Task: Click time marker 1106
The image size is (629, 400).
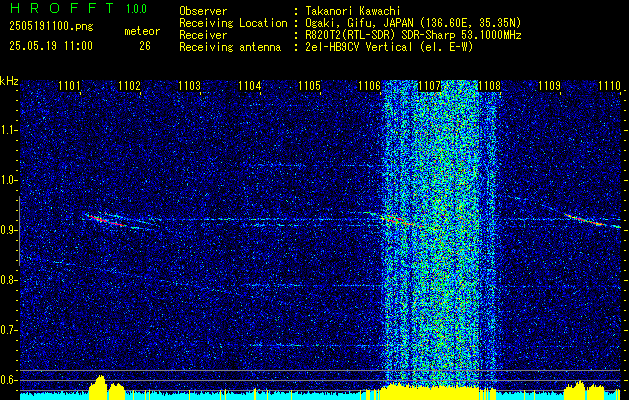Action: pyautogui.click(x=369, y=85)
